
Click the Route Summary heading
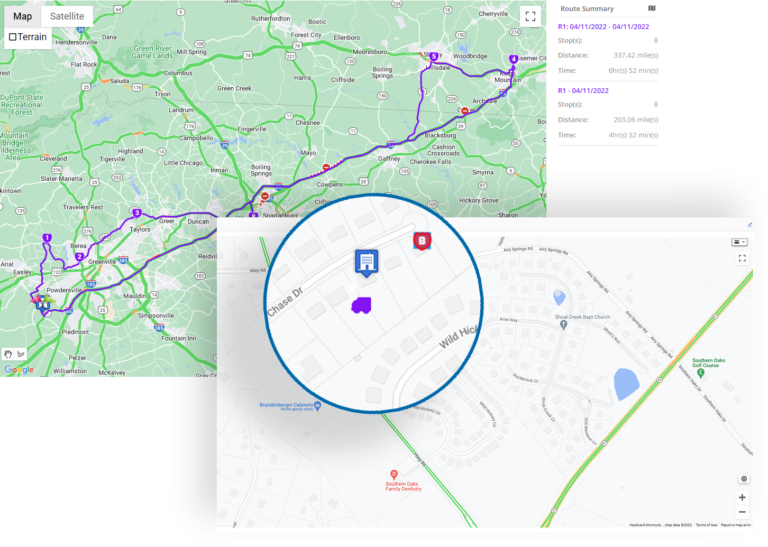587,9
